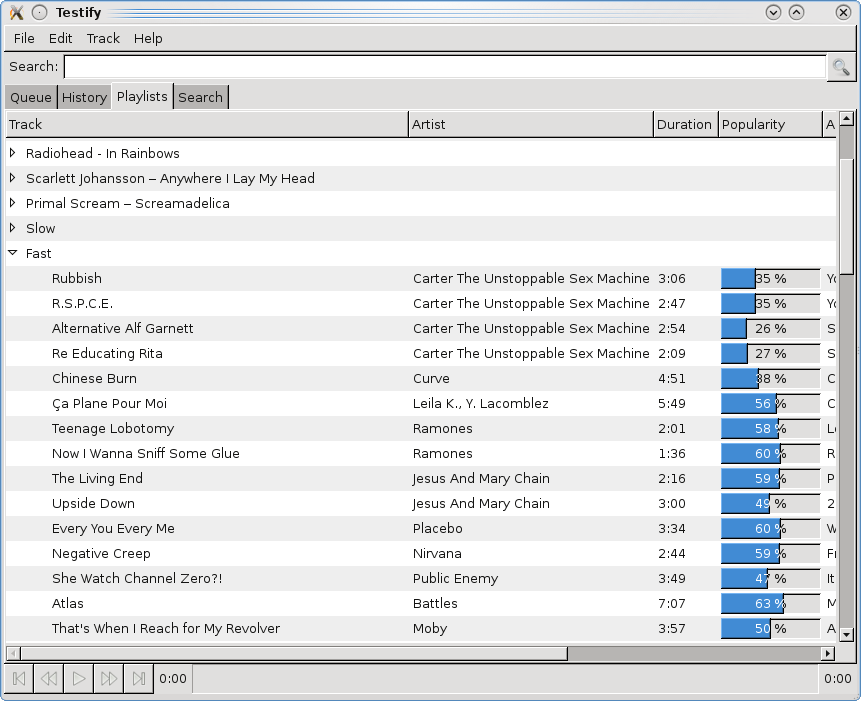Viewport: 861px width, 701px height.
Task: Switch to the History tab
Action: (84, 97)
